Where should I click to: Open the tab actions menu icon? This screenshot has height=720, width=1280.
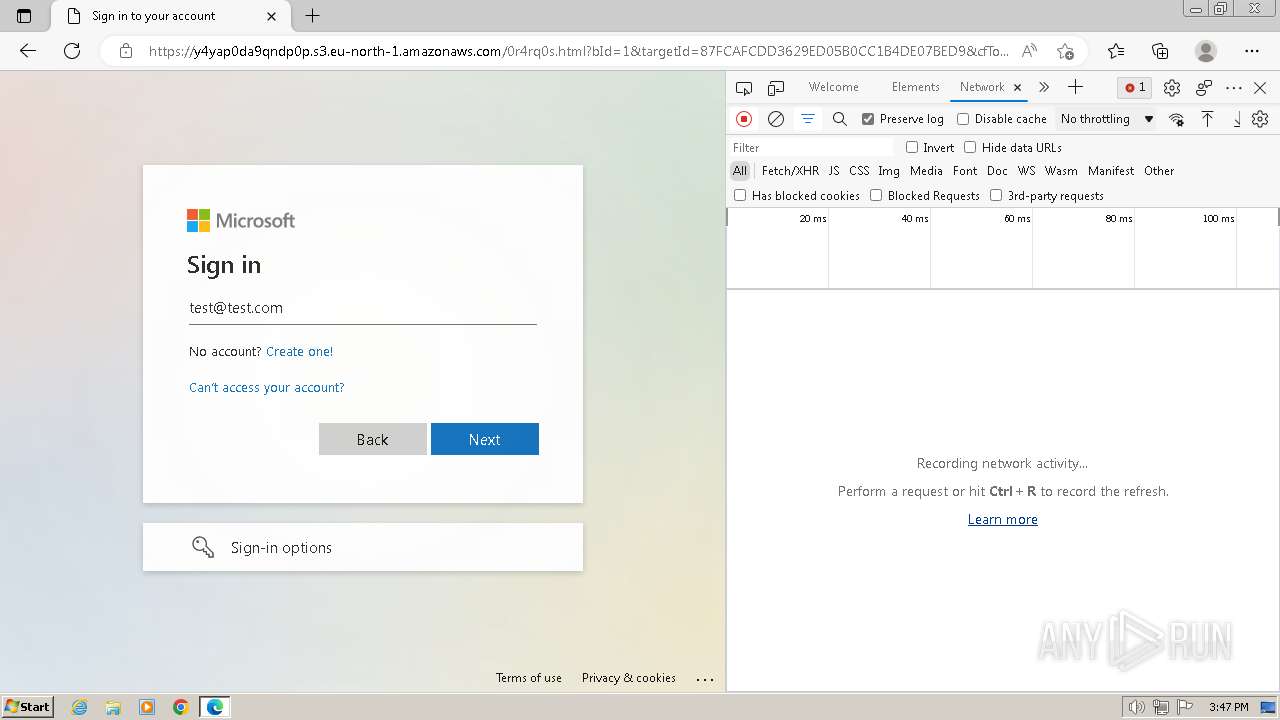tap(24, 16)
